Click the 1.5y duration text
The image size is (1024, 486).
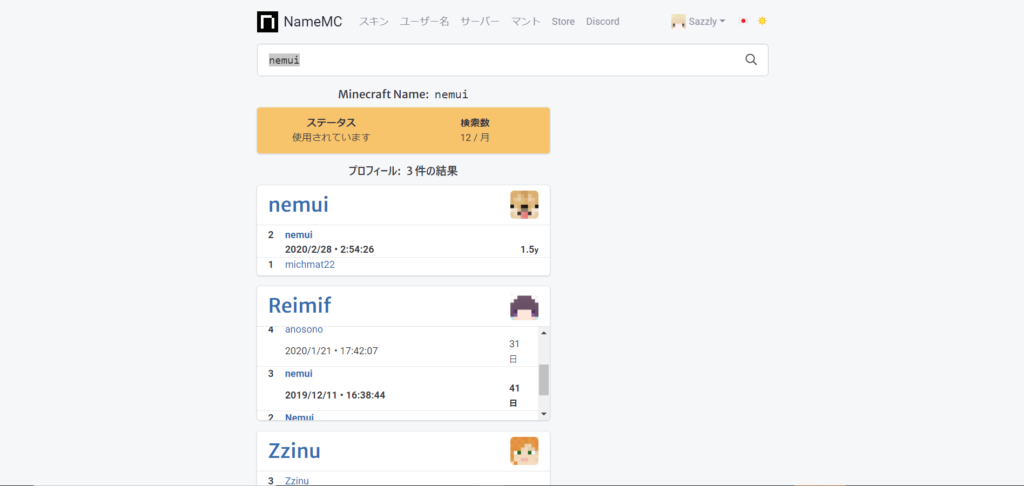(x=530, y=250)
